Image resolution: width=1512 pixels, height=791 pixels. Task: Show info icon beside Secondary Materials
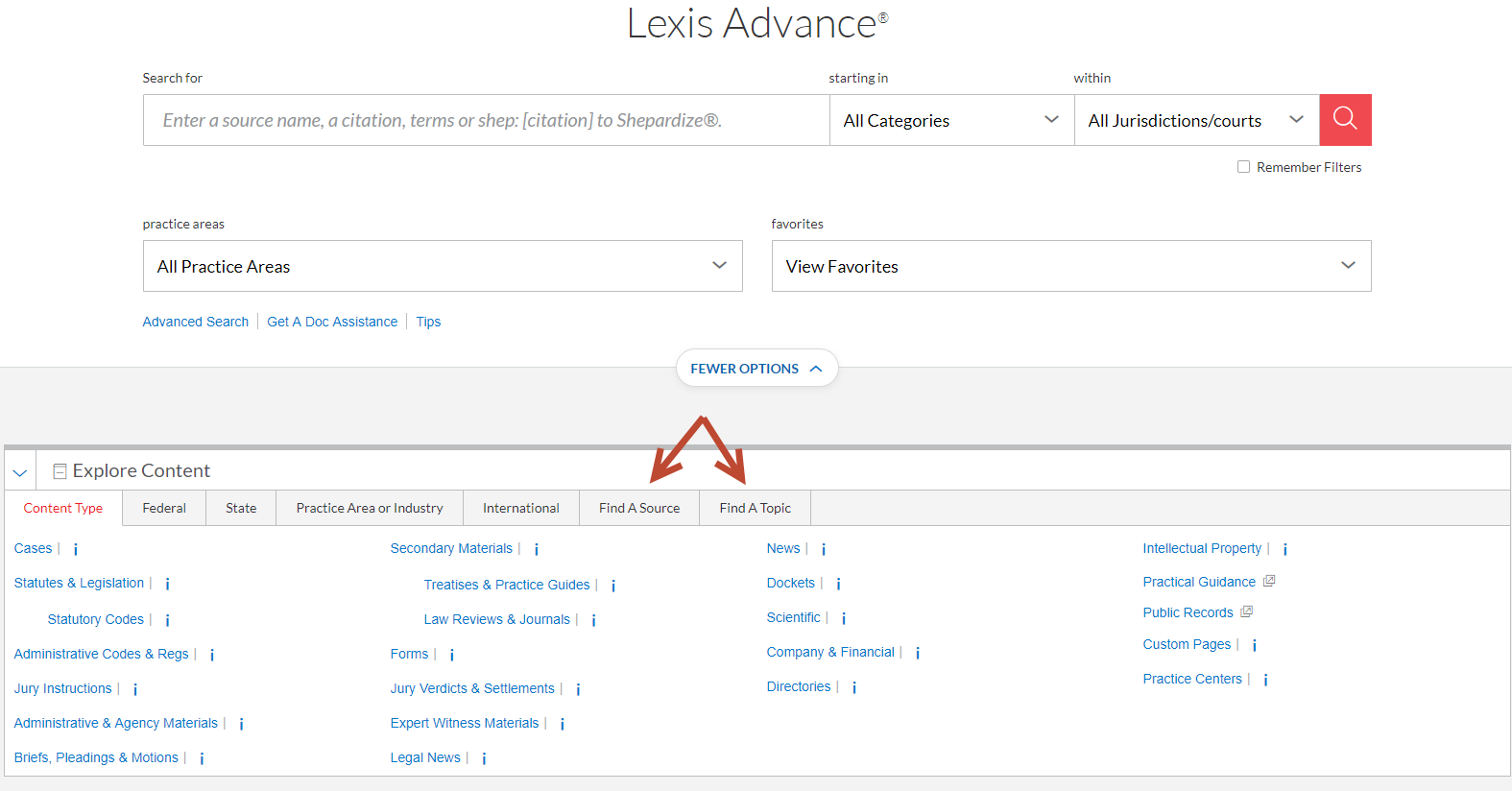537,549
